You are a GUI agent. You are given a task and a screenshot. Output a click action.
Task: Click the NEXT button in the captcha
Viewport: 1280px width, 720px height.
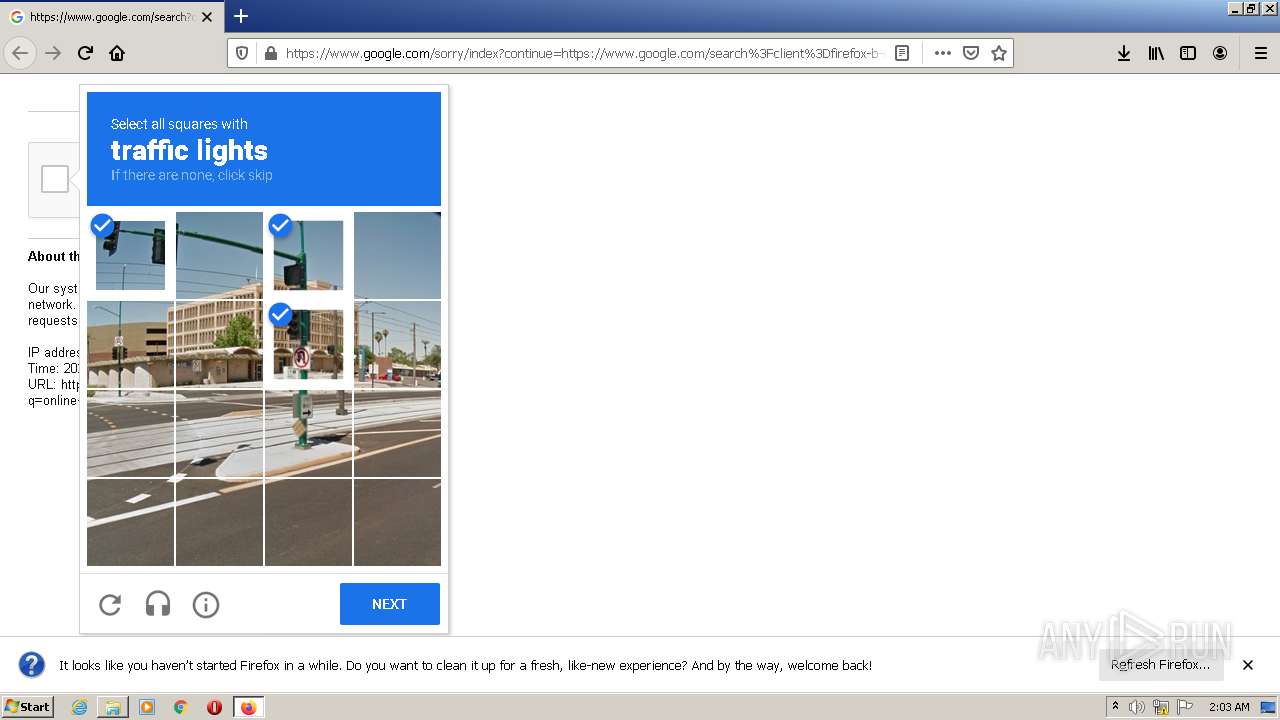(390, 604)
